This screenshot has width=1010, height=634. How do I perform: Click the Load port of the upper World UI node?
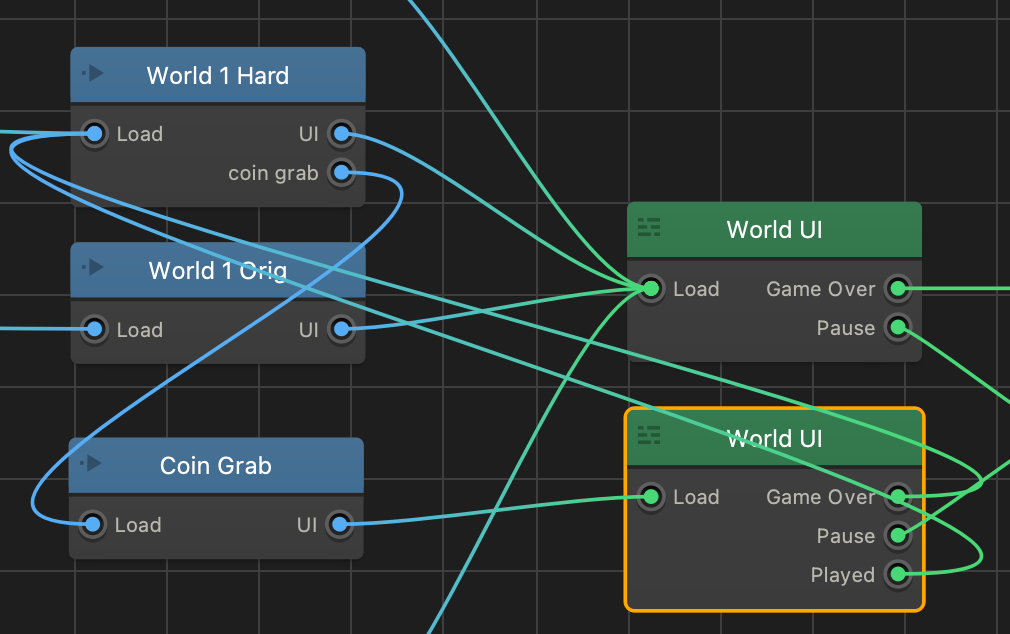tap(651, 289)
